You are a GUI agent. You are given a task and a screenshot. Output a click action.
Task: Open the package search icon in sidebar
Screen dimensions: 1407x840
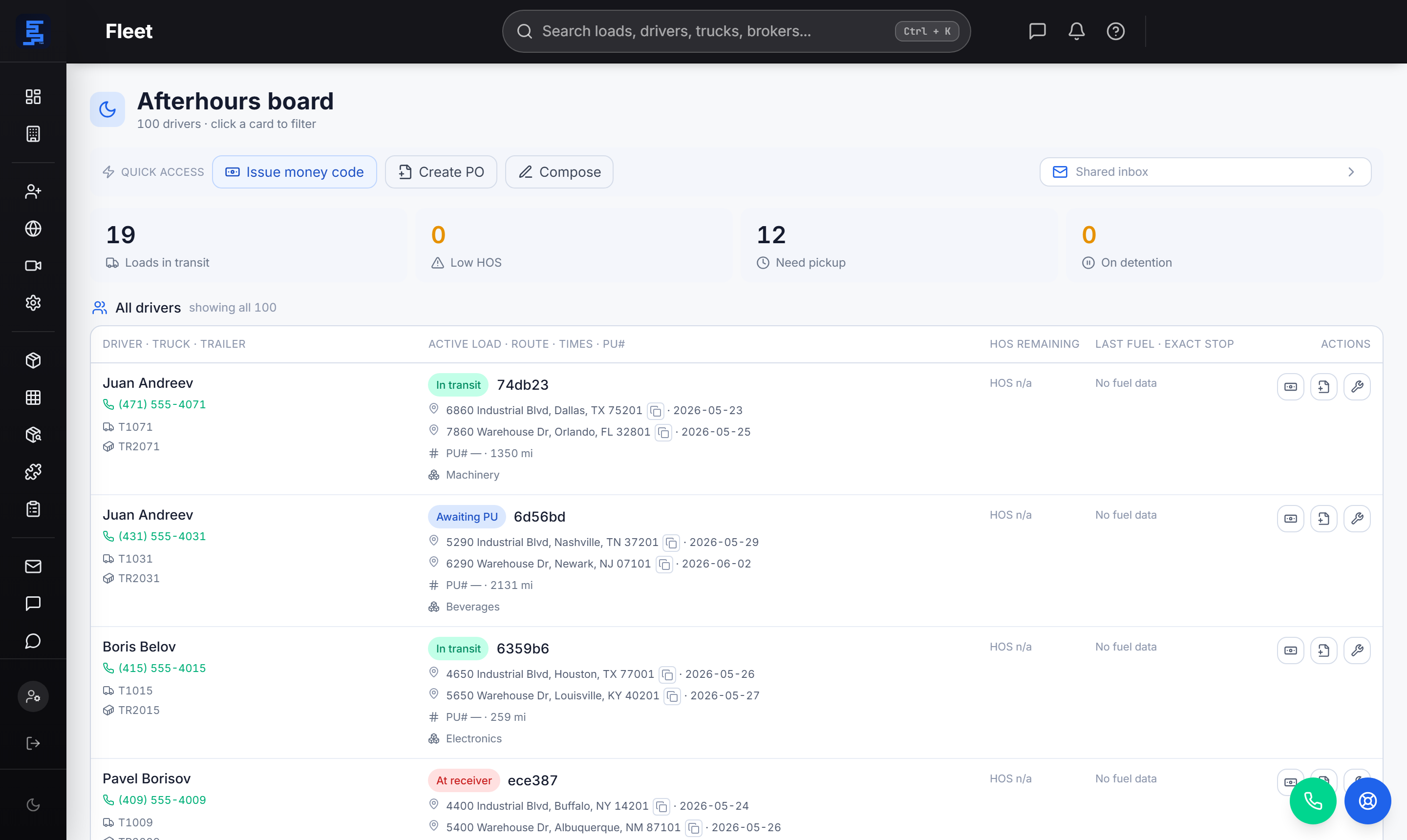[33, 435]
